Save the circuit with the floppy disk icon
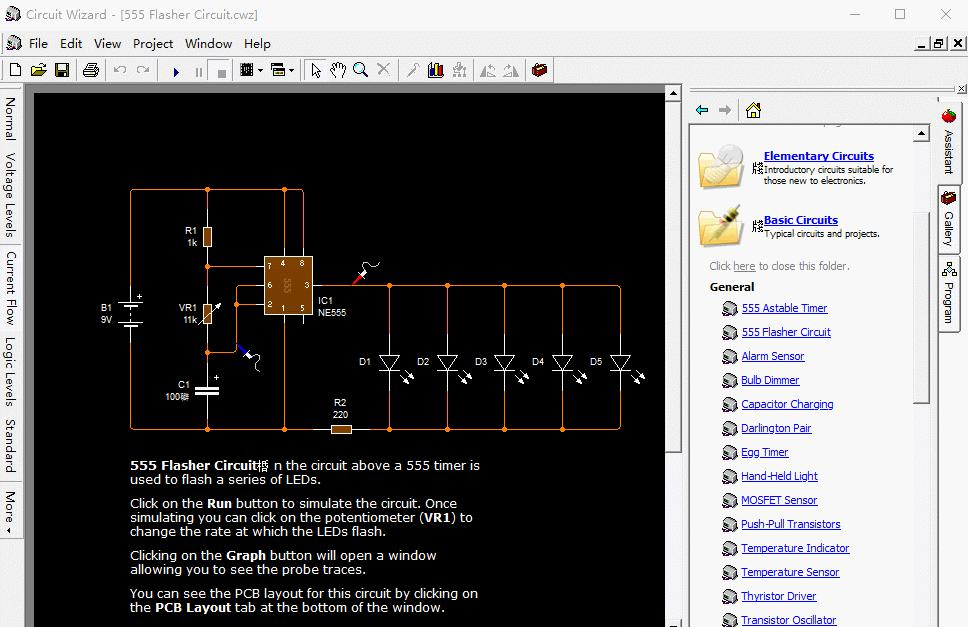Viewport: 968px width, 627px height. [x=62, y=70]
